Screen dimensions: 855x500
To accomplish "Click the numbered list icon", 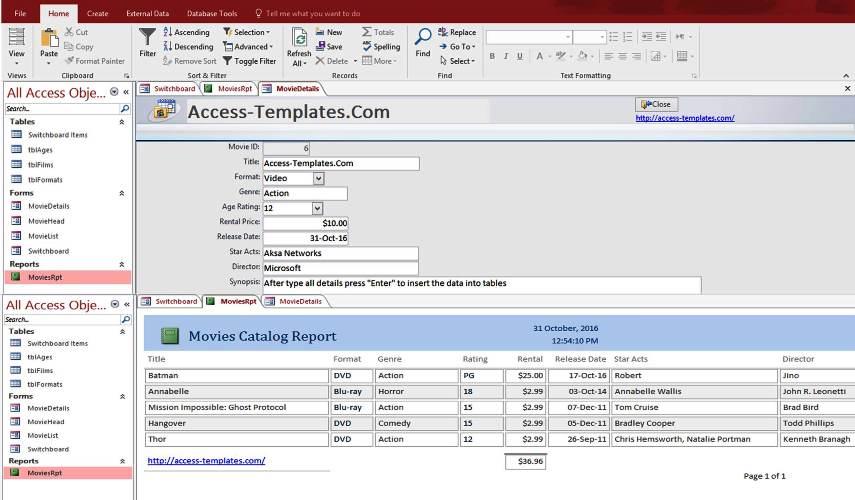I will (x=628, y=37).
